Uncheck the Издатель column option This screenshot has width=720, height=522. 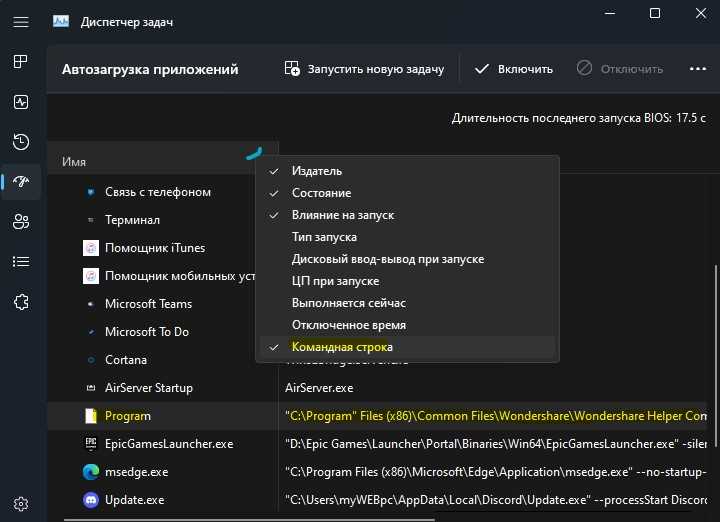[407, 171]
